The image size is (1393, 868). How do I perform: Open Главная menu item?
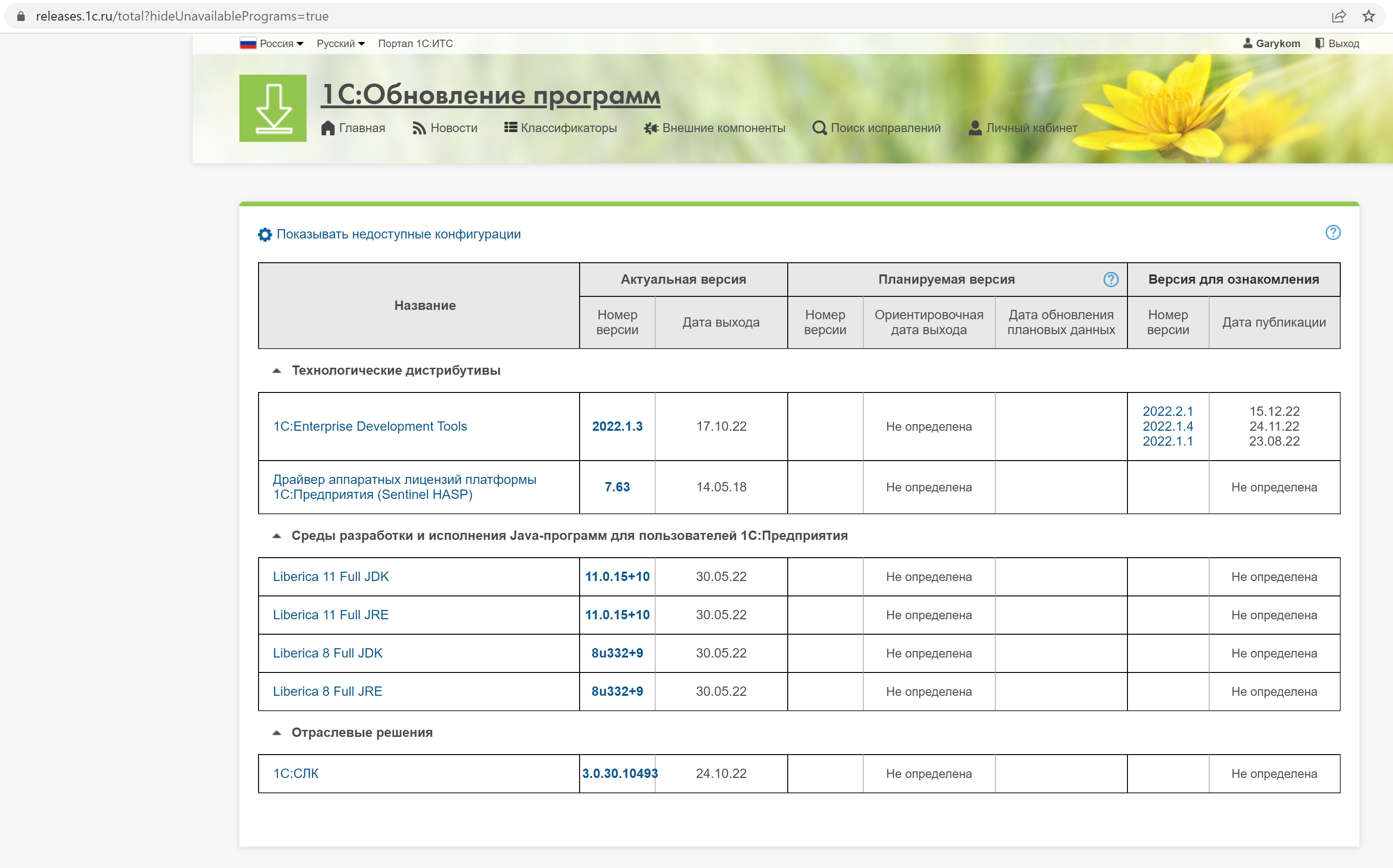click(x=353, y=128)
